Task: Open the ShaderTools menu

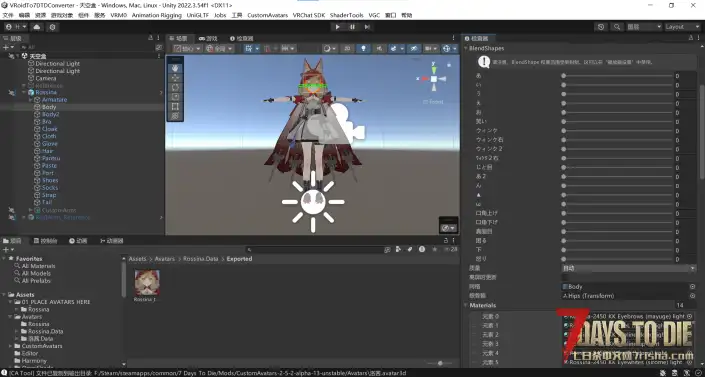Action: click(x=346, y=15)
